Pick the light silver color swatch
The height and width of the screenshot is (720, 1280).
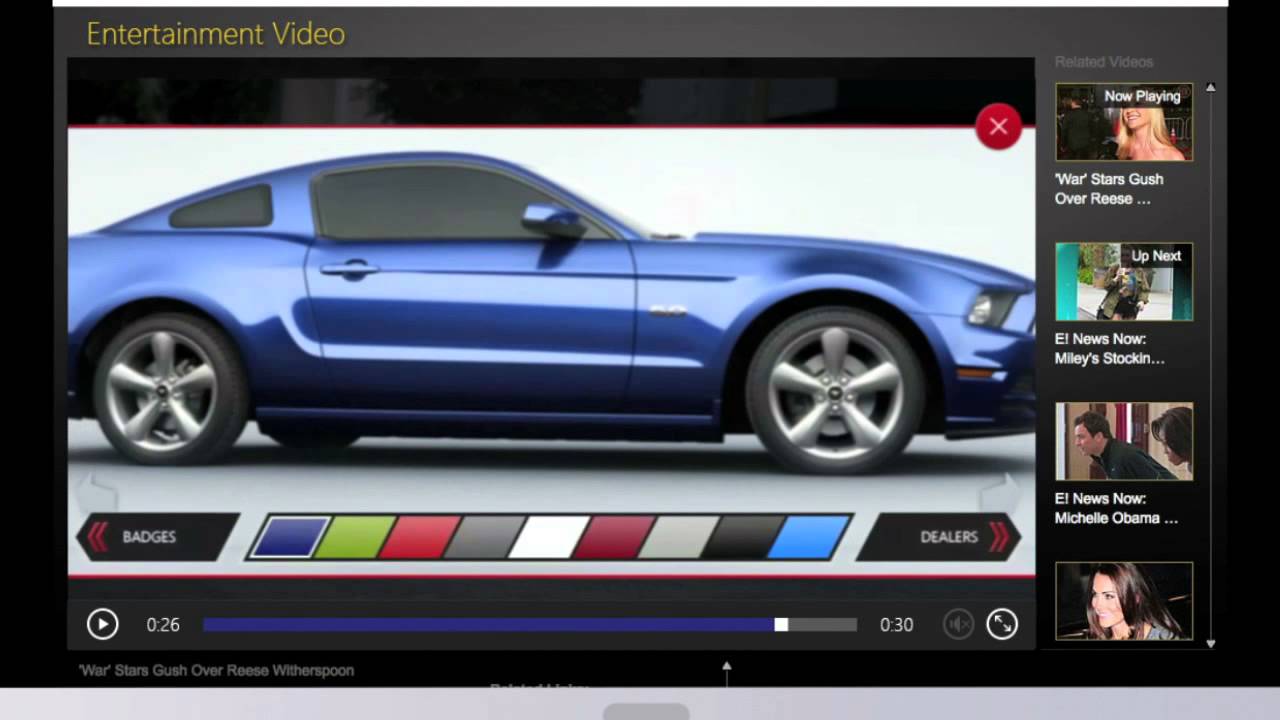pyautogui.click(x=679, y=537)
